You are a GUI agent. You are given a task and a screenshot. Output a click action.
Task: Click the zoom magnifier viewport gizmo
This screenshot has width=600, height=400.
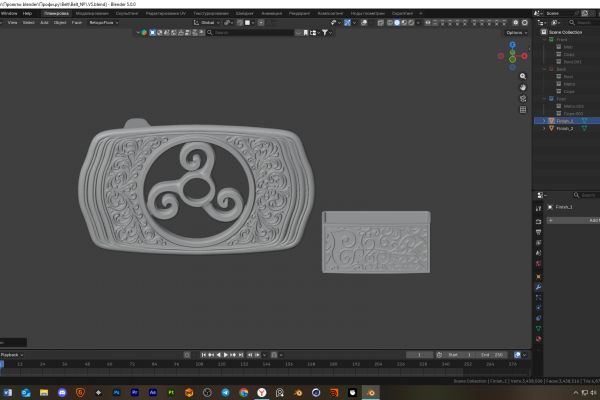tap(523, 77)
